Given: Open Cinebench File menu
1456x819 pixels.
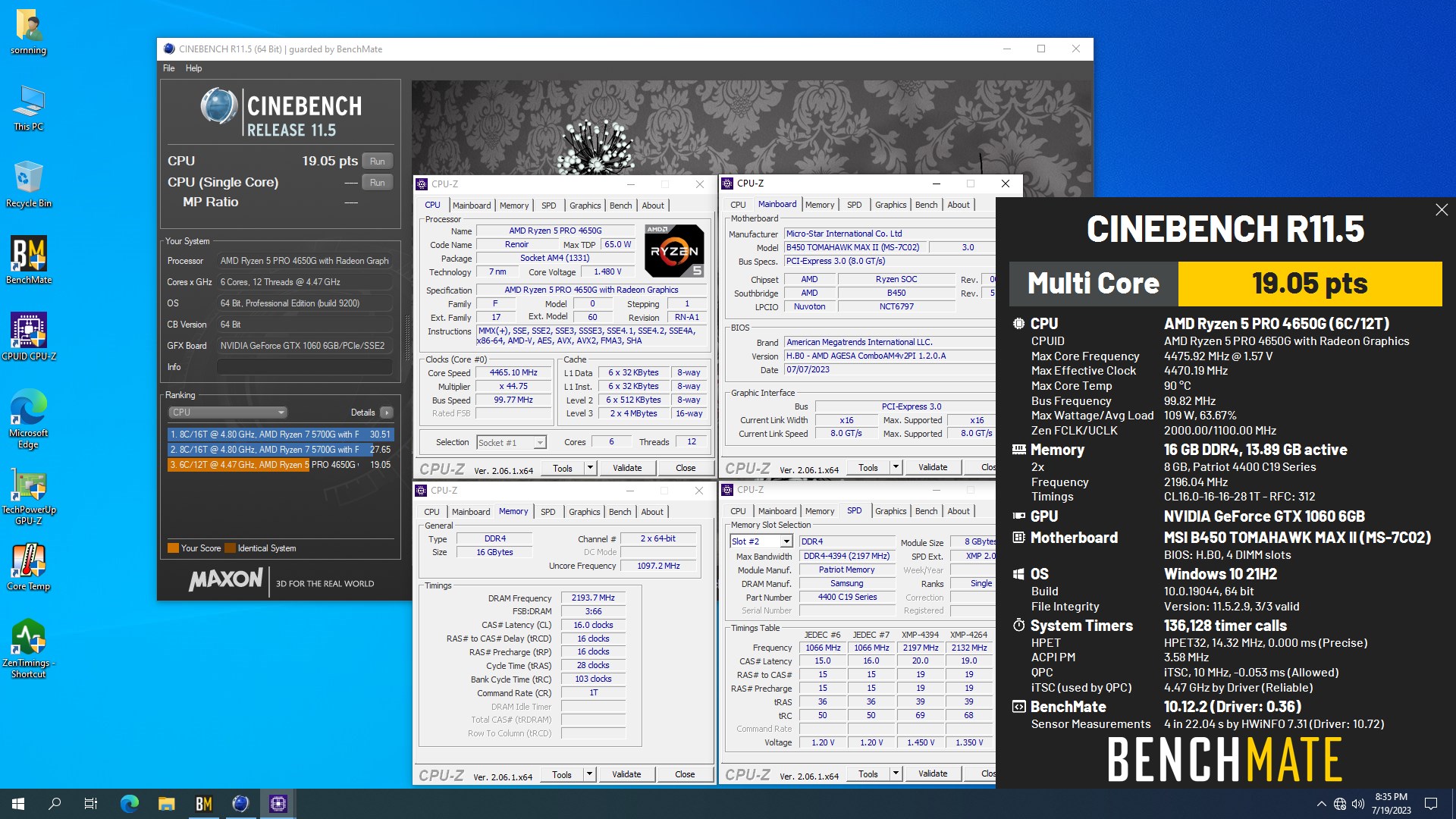Looking at the screenshot, I should [168, 68].
